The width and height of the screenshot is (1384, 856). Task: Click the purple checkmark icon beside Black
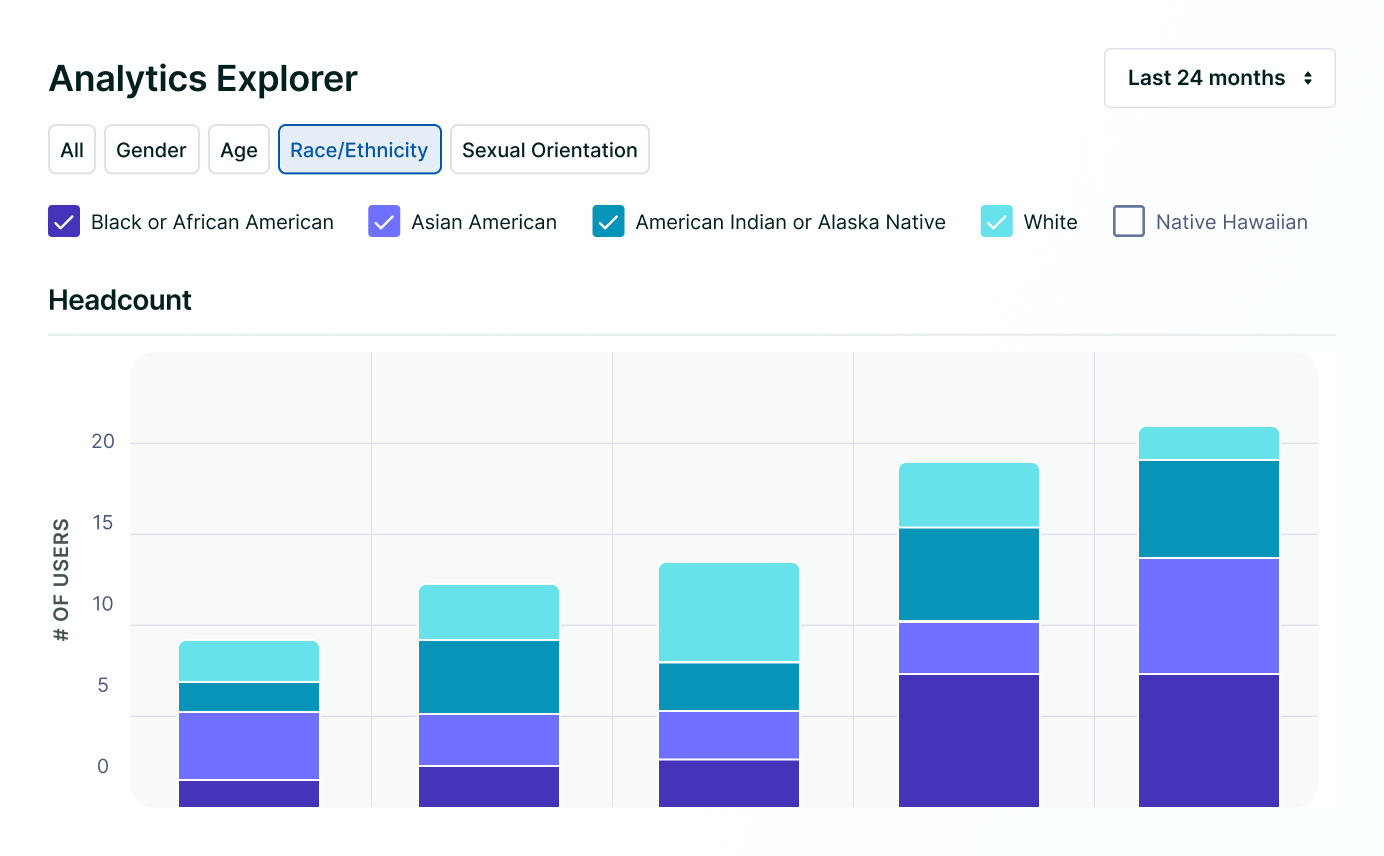pyautogui.click(x=63, y=221)
